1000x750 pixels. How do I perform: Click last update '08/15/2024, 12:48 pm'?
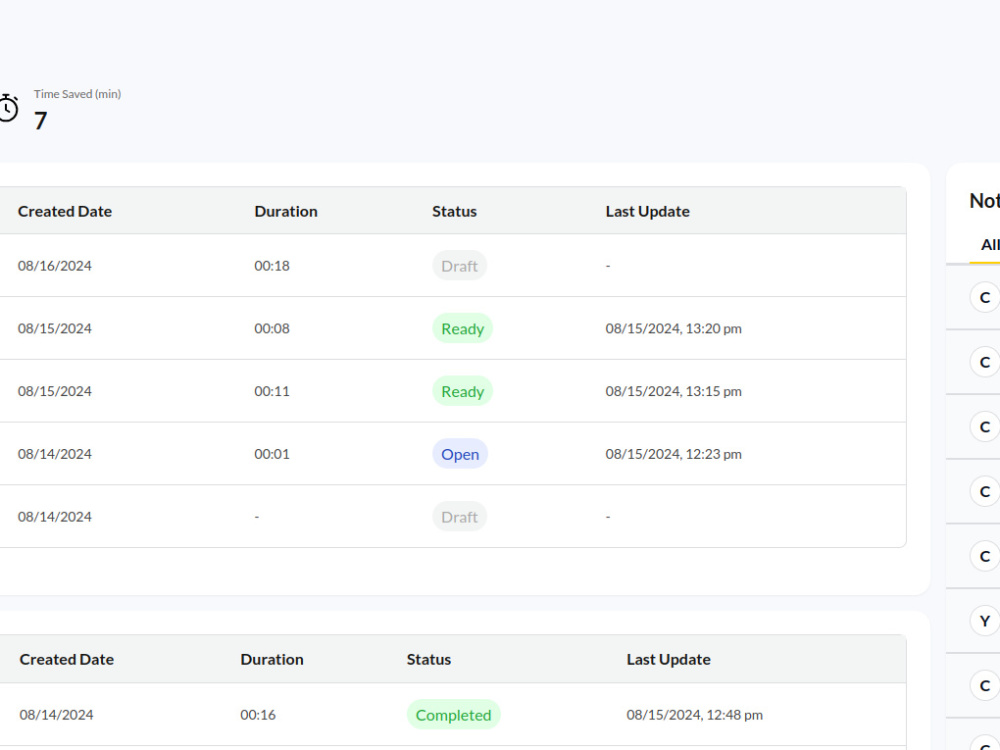pyautogui.click(x=695, y=715)
